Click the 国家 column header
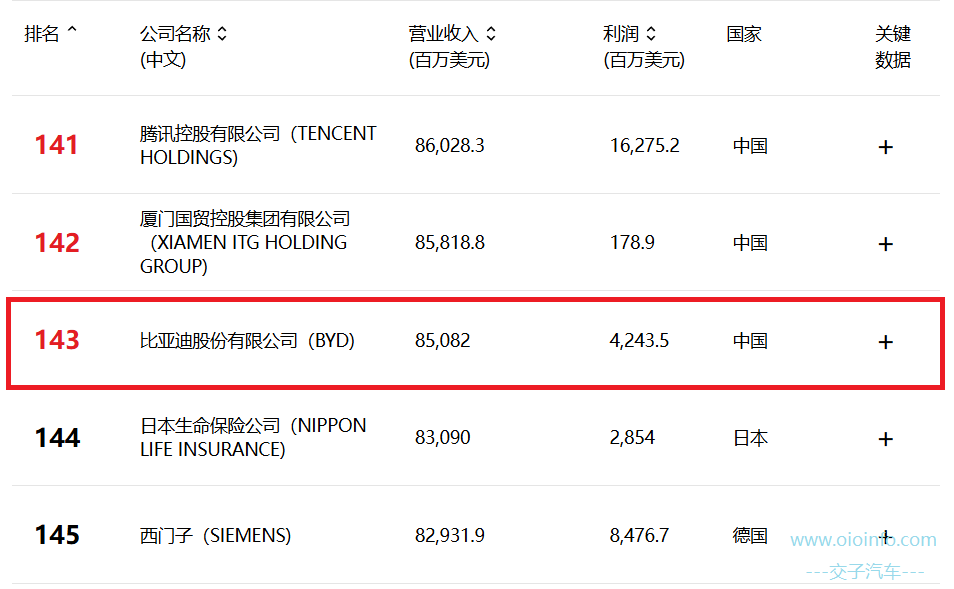Screen dimensions: 954x589 [744, 33]
